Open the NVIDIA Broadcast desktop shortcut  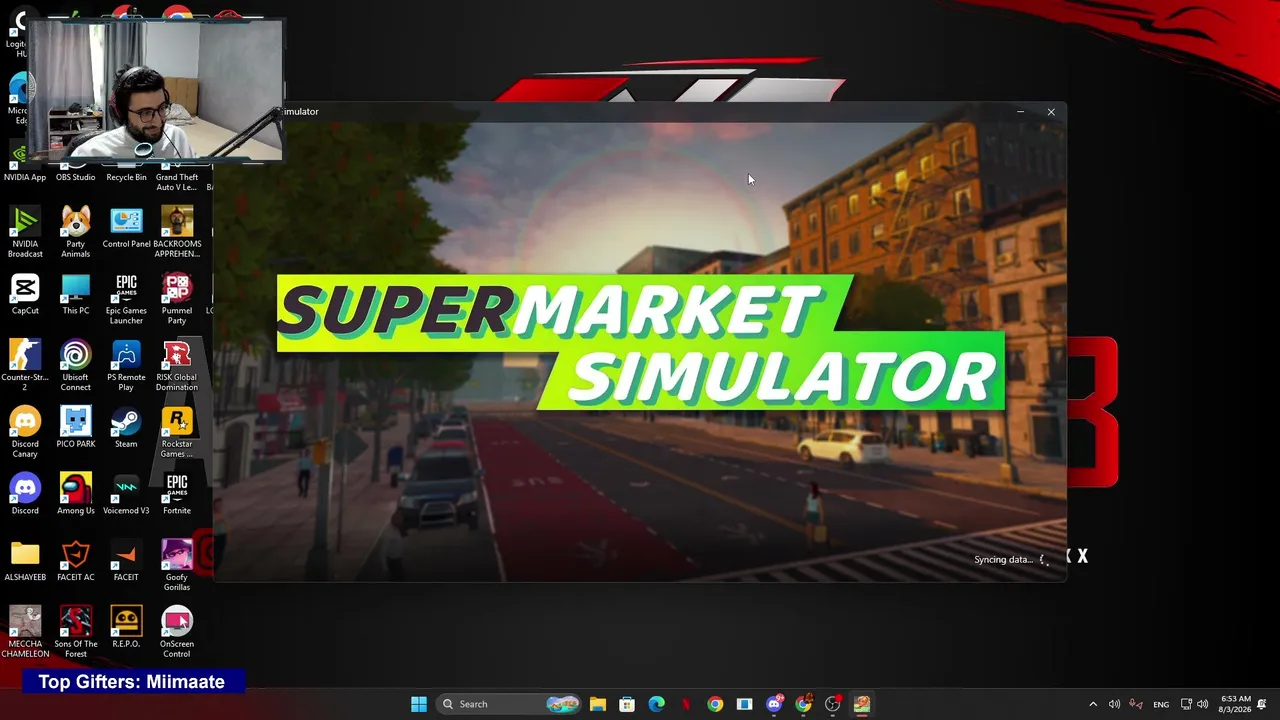click(x=25, y=232)
